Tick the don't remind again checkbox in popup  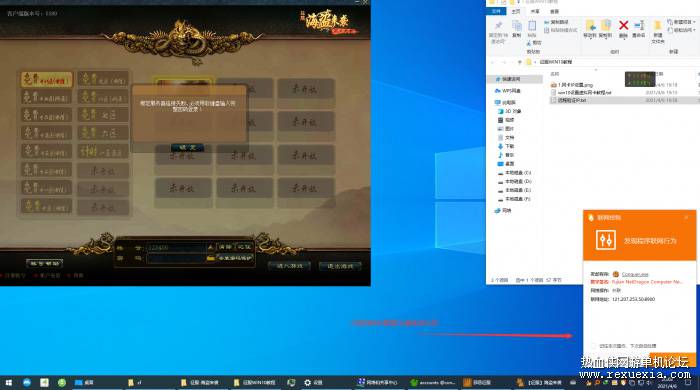click(x=593, y=346)
